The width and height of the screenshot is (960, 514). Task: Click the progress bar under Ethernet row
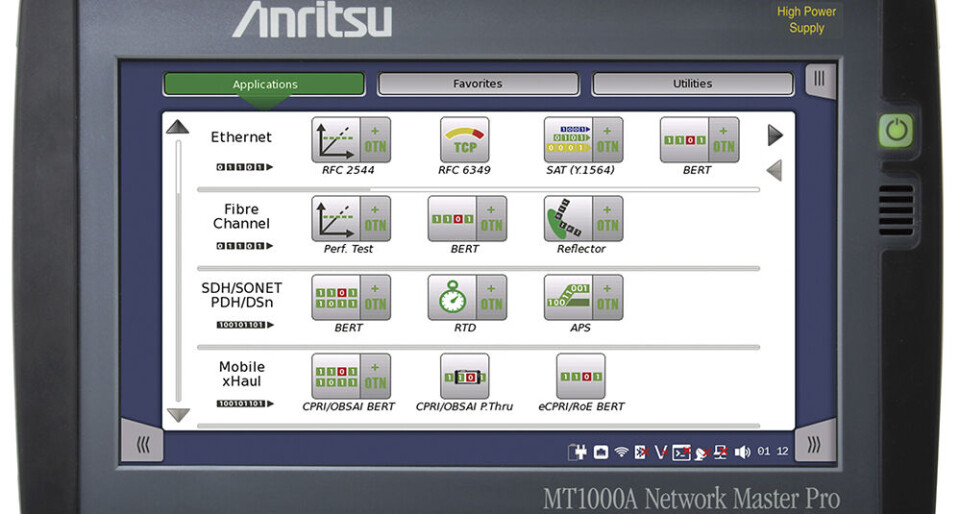[478, 190]
